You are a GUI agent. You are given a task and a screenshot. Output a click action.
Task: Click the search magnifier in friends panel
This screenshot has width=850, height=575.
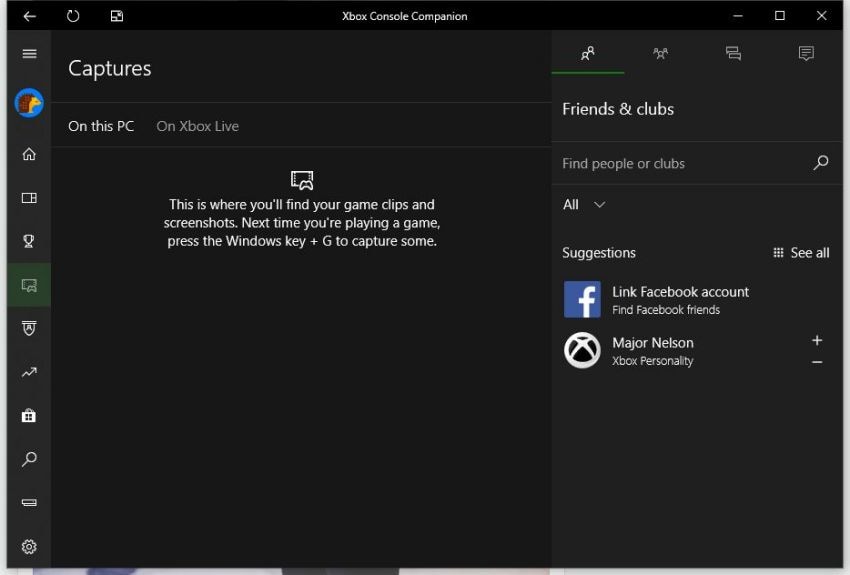821,162
